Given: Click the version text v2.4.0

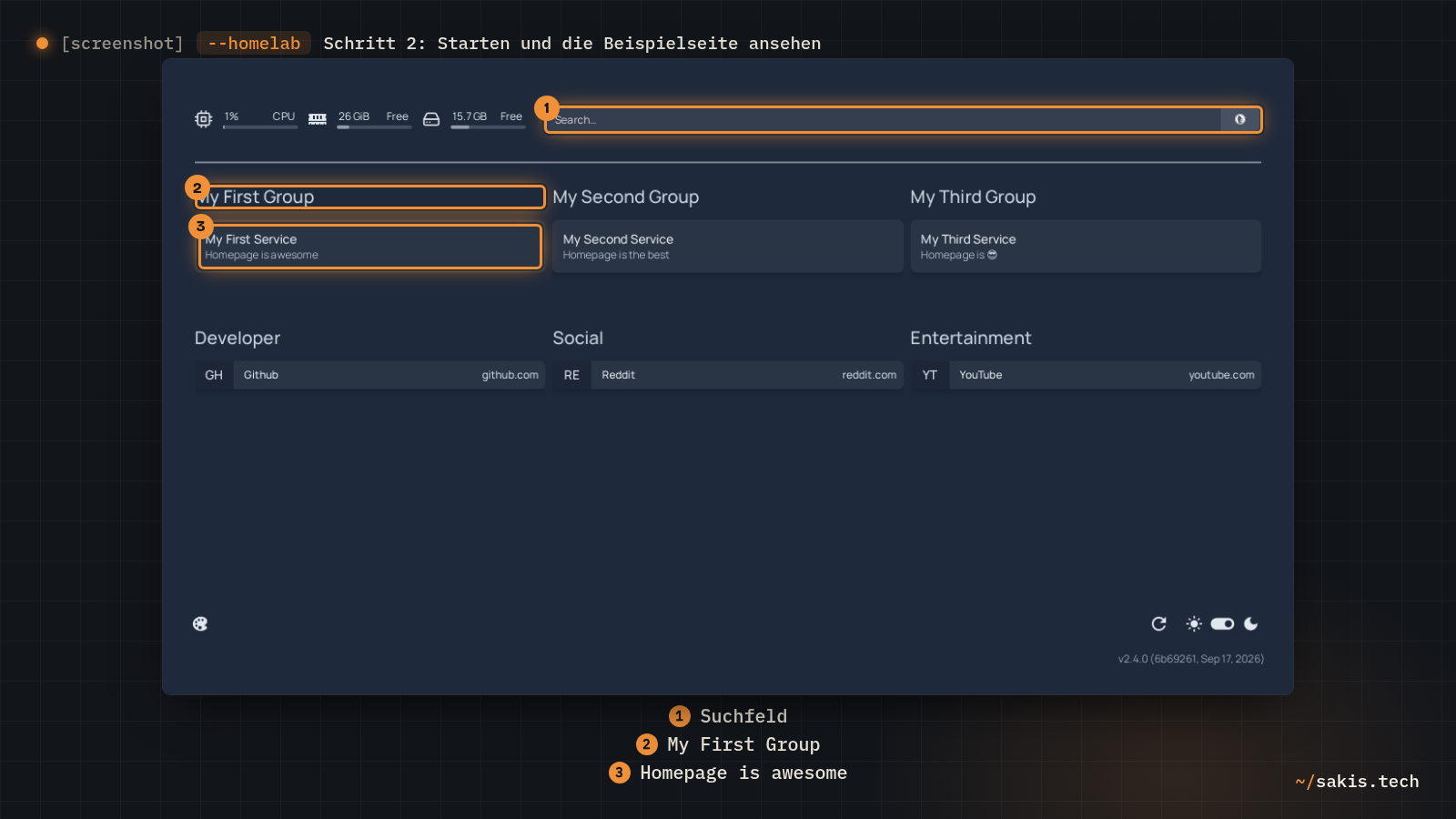Looking at the screenshot, I should click(x=1191, y=659).
